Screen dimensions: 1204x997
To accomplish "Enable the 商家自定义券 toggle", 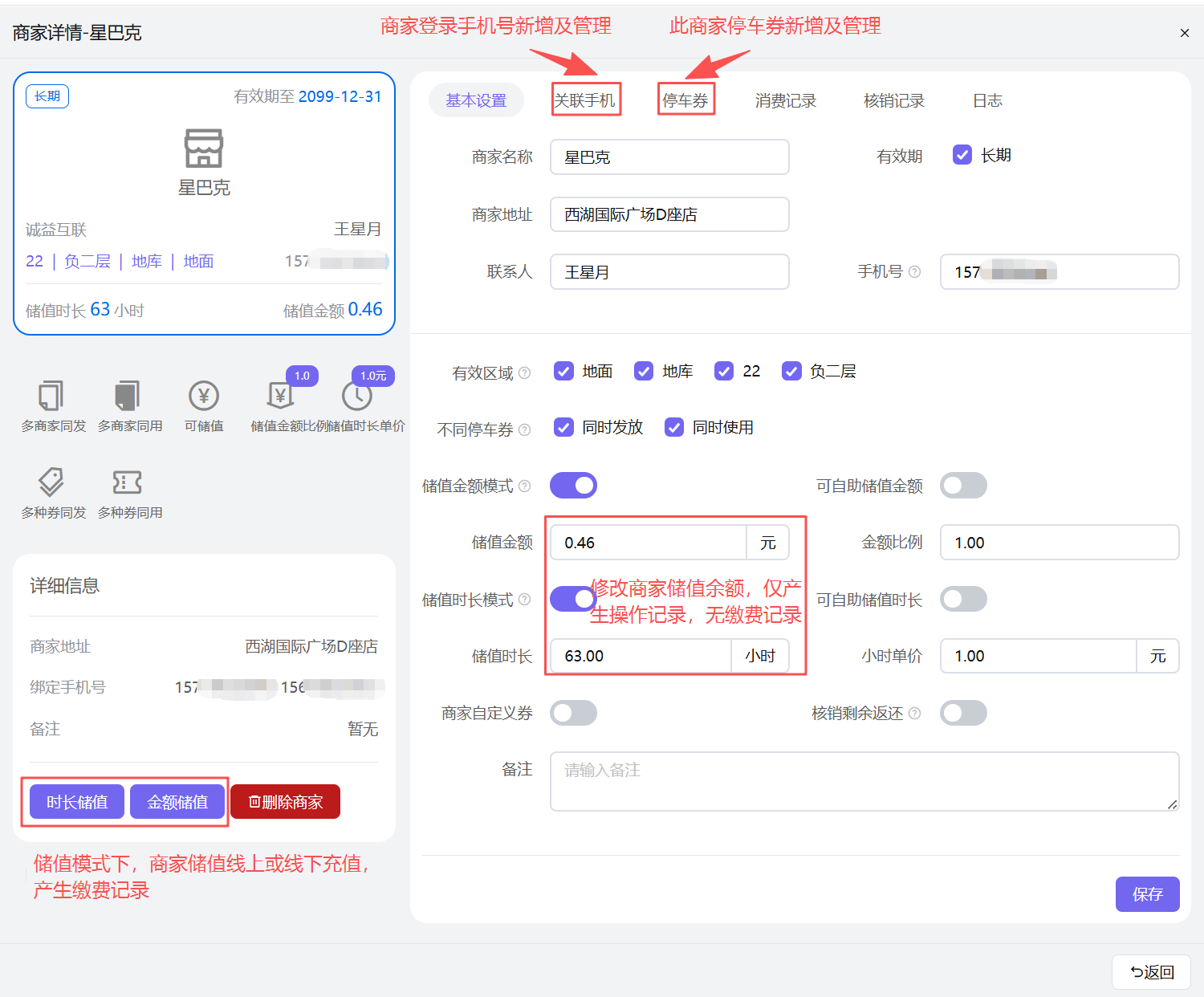I will (x=573, y=713).
